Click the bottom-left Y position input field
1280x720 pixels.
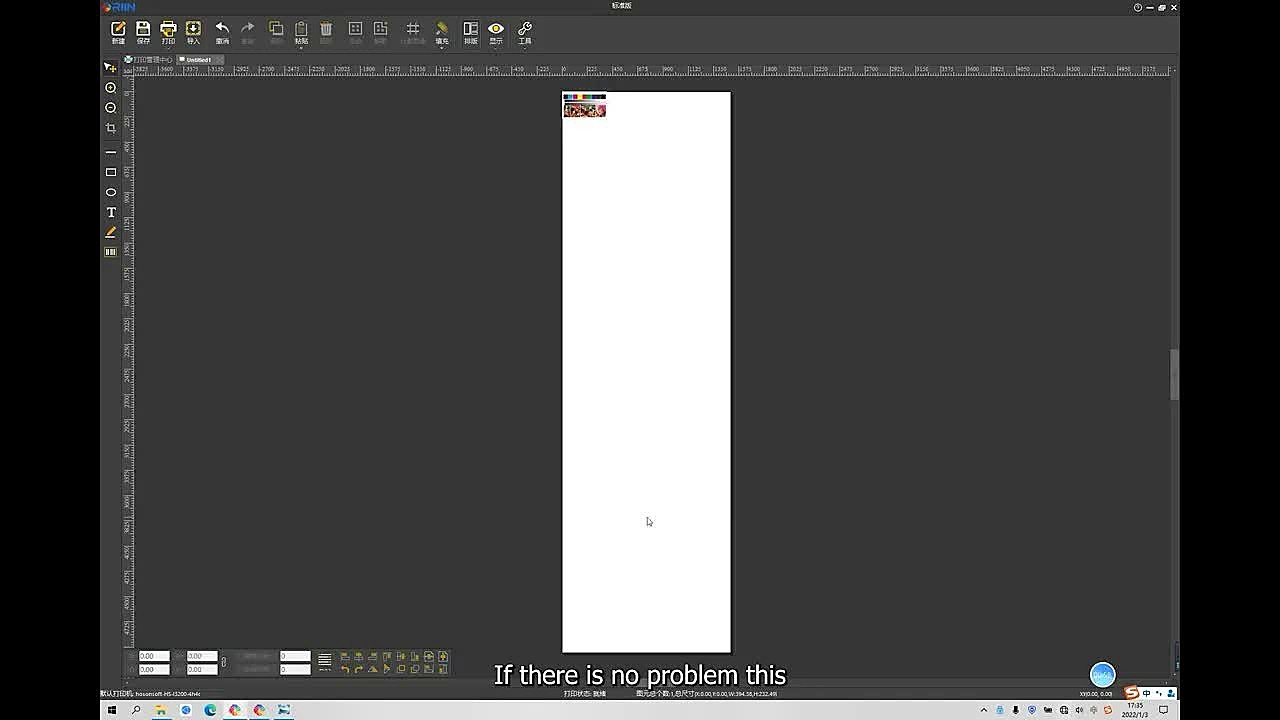coord(154,669)
